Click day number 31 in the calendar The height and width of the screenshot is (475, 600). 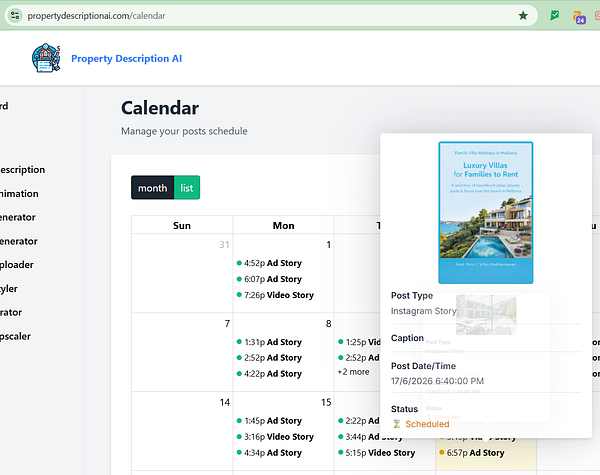point(224,245)
